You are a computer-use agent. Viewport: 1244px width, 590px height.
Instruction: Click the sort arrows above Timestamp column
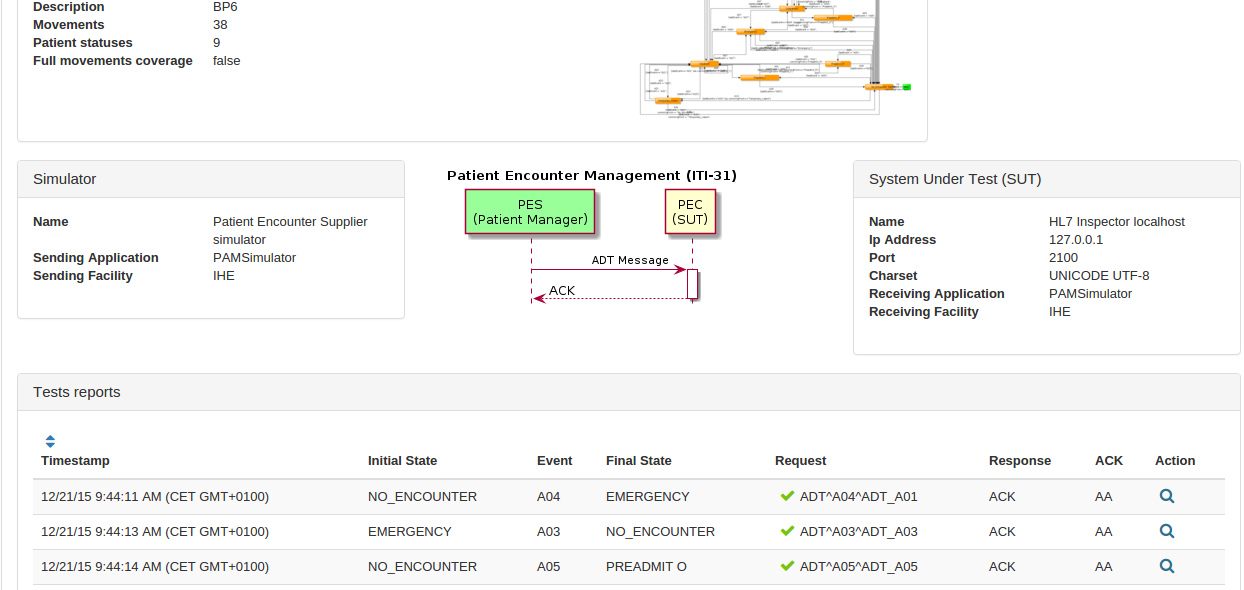tap(50, 441)
